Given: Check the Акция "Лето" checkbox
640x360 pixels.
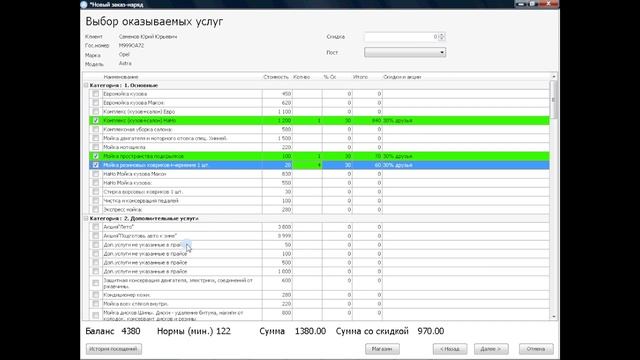Looking at the screenshot, I should point(96,227).
